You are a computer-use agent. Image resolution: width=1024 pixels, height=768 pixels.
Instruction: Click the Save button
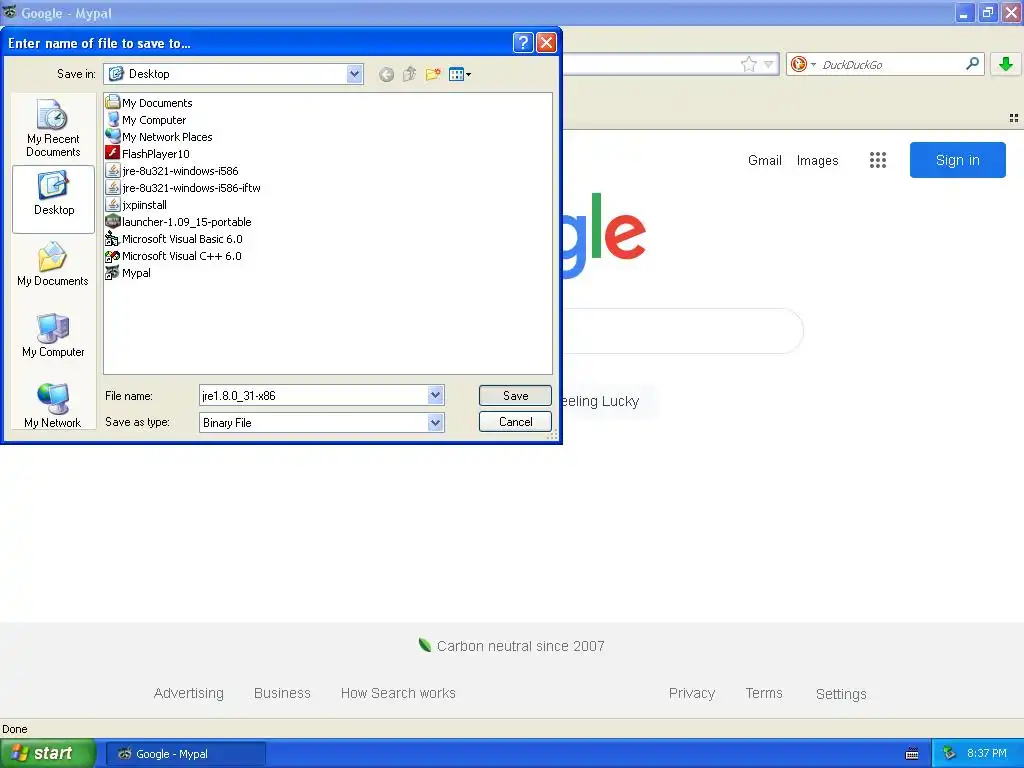(x=515, y=396)
